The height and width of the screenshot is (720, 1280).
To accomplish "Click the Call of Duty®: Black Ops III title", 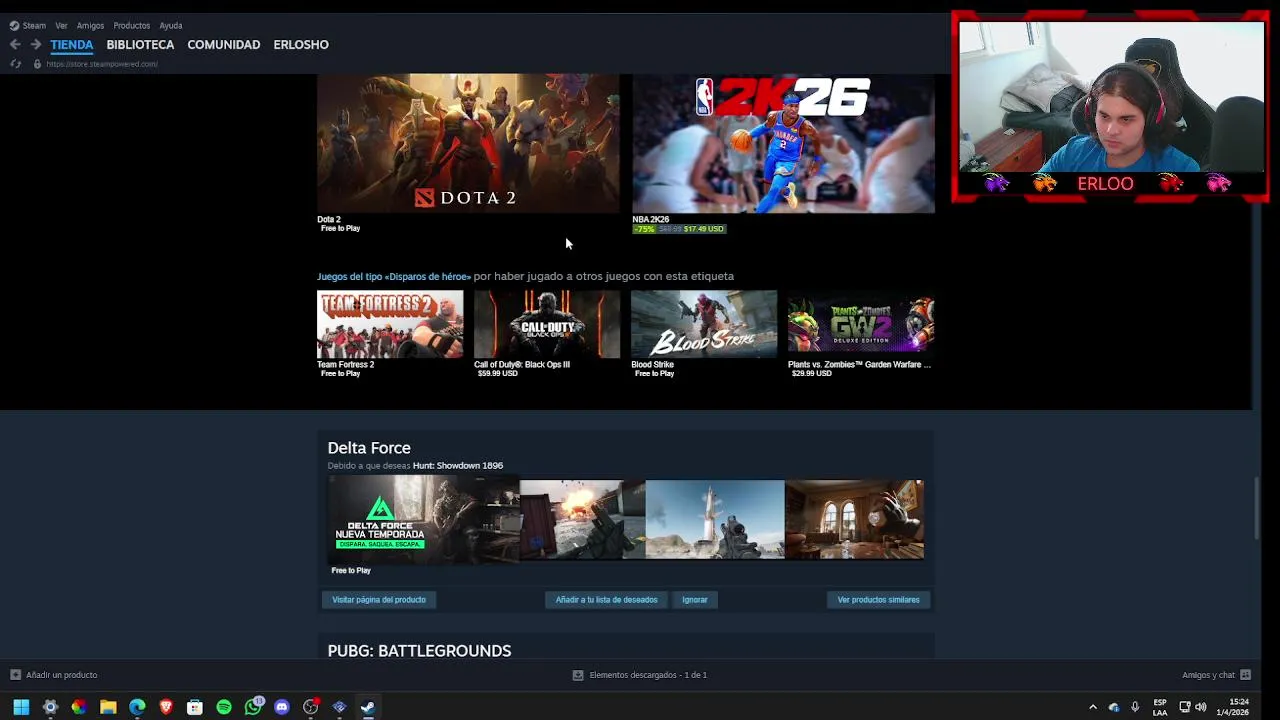I will click(522, 365).
